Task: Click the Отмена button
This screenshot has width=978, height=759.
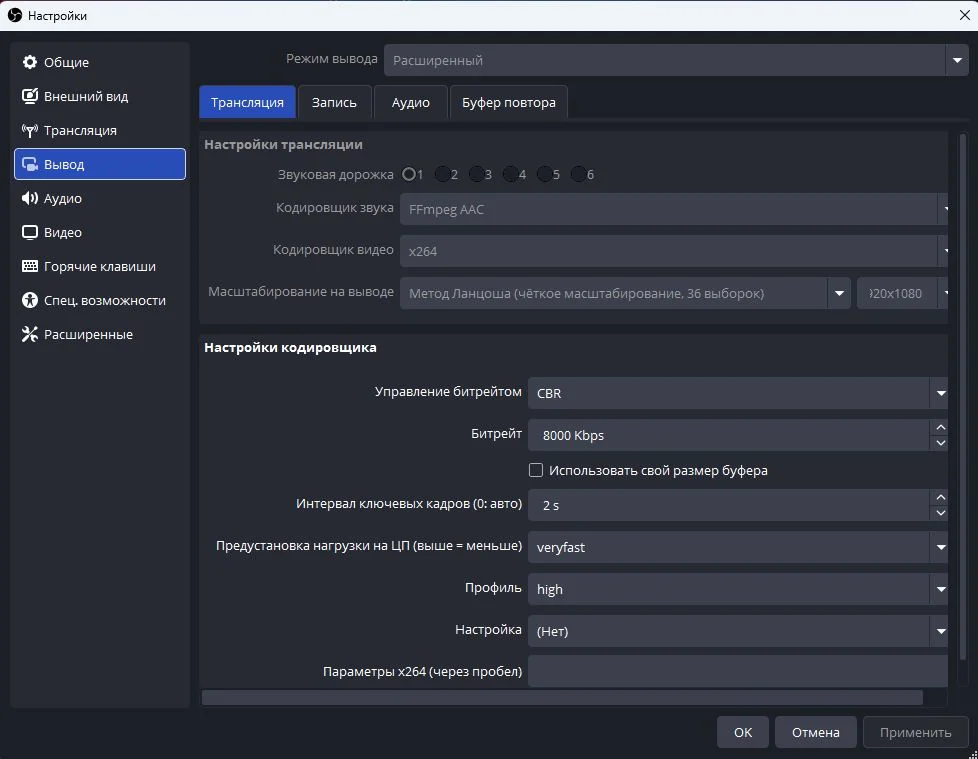Action: tap(816, 732)
